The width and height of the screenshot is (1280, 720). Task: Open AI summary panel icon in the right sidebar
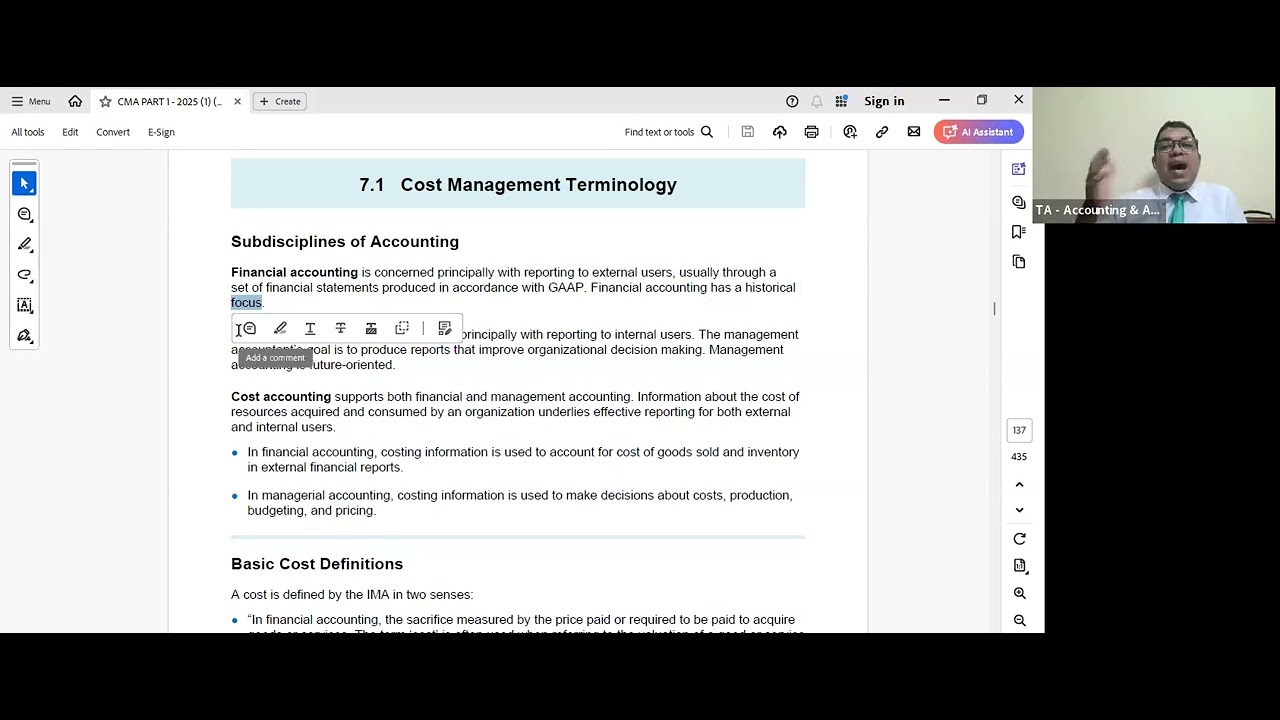pos(1019,169)
